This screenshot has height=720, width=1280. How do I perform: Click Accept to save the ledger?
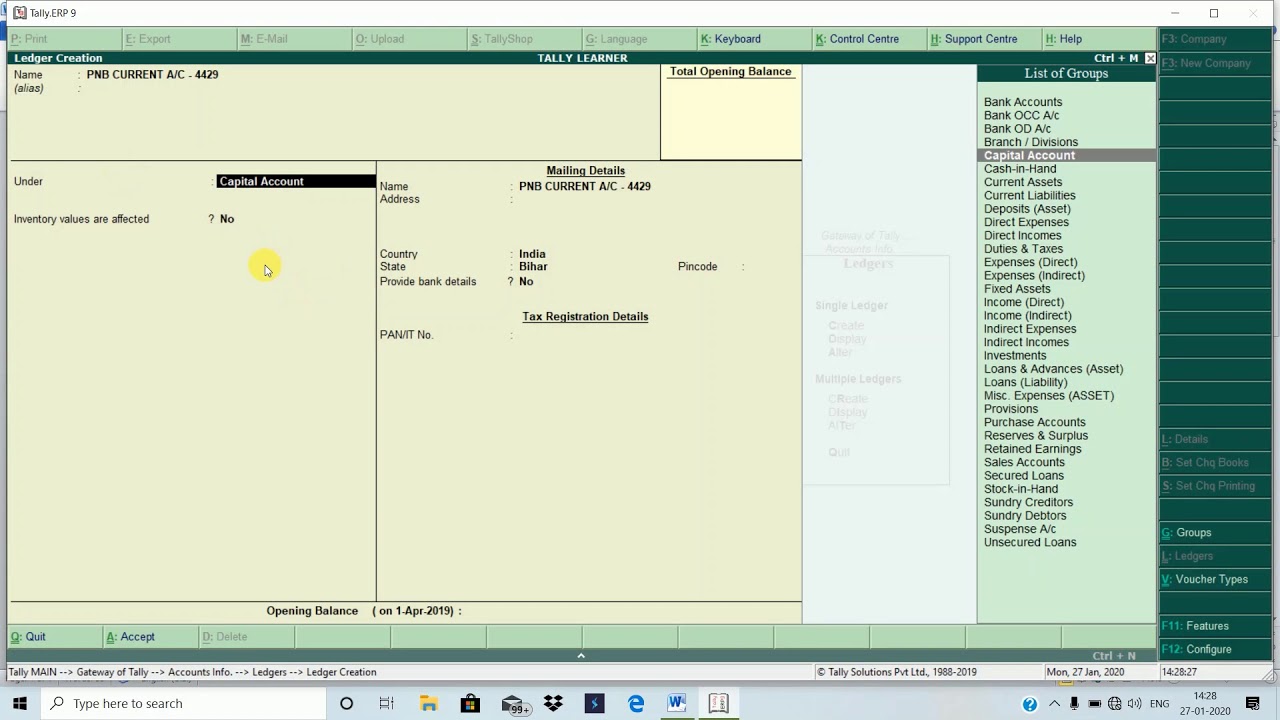pos(131,637)
